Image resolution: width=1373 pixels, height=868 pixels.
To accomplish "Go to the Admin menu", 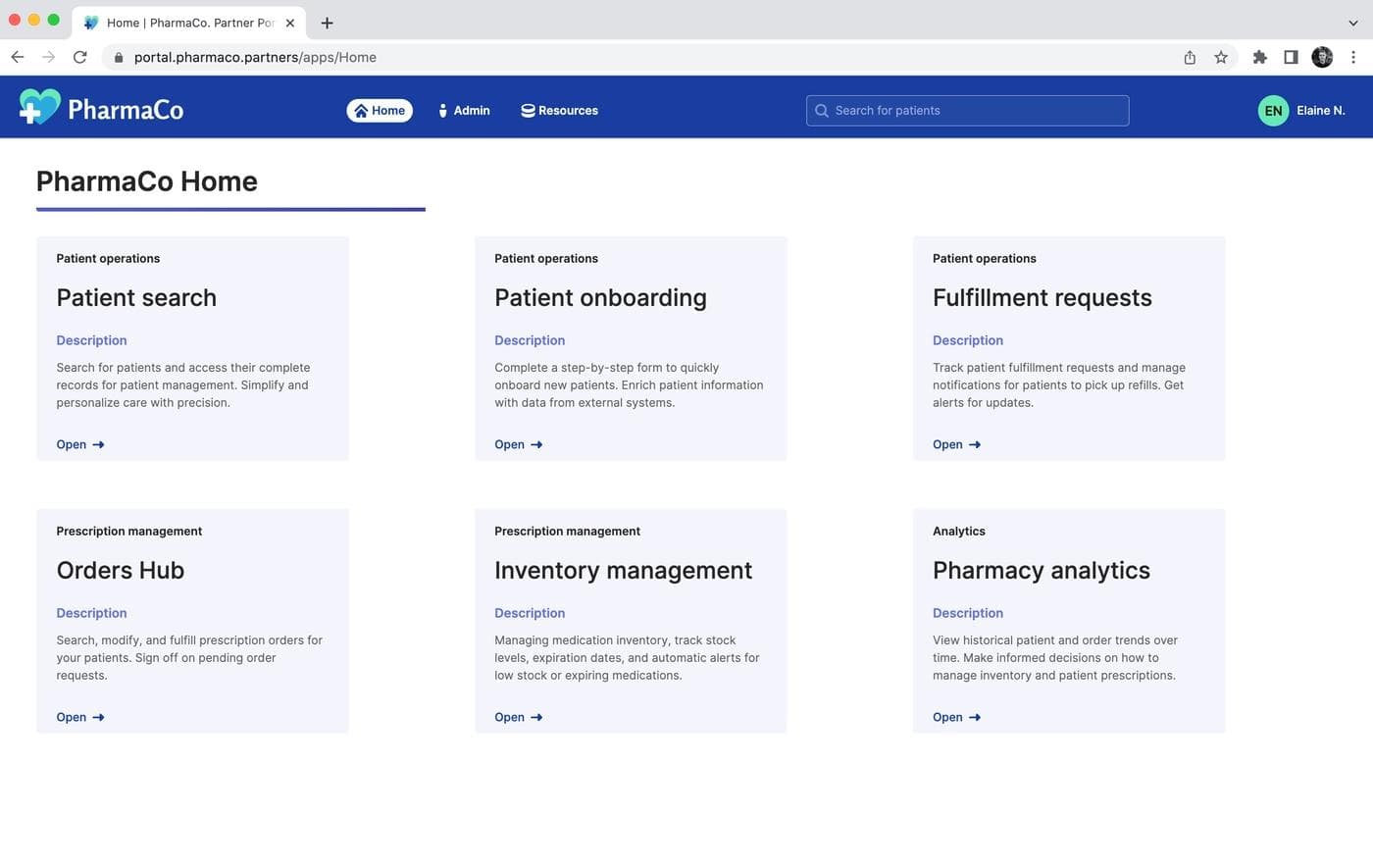I will click(464, 111).
